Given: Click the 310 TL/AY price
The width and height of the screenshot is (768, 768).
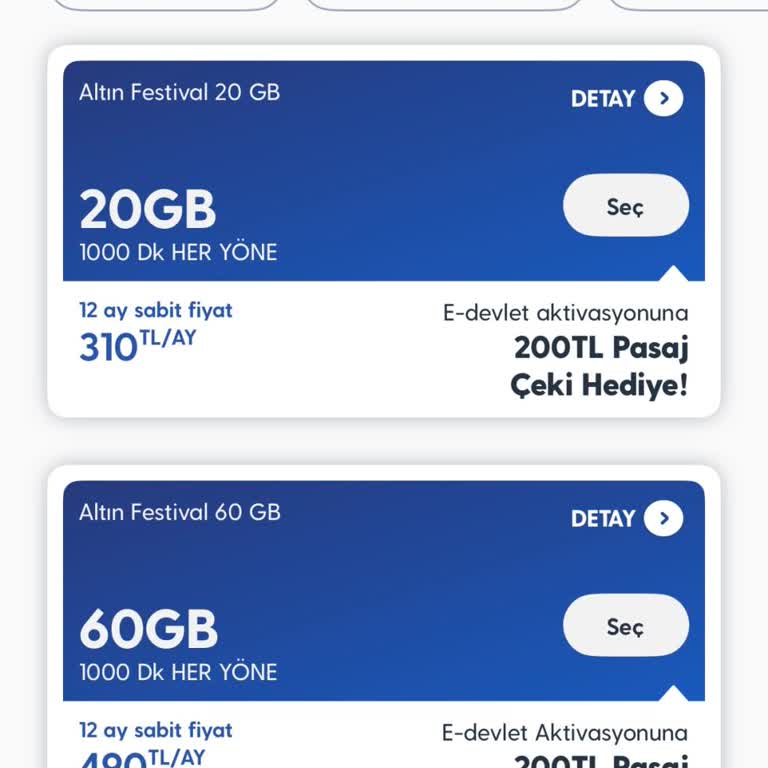Looking at the screenshot, I should 138,345.
